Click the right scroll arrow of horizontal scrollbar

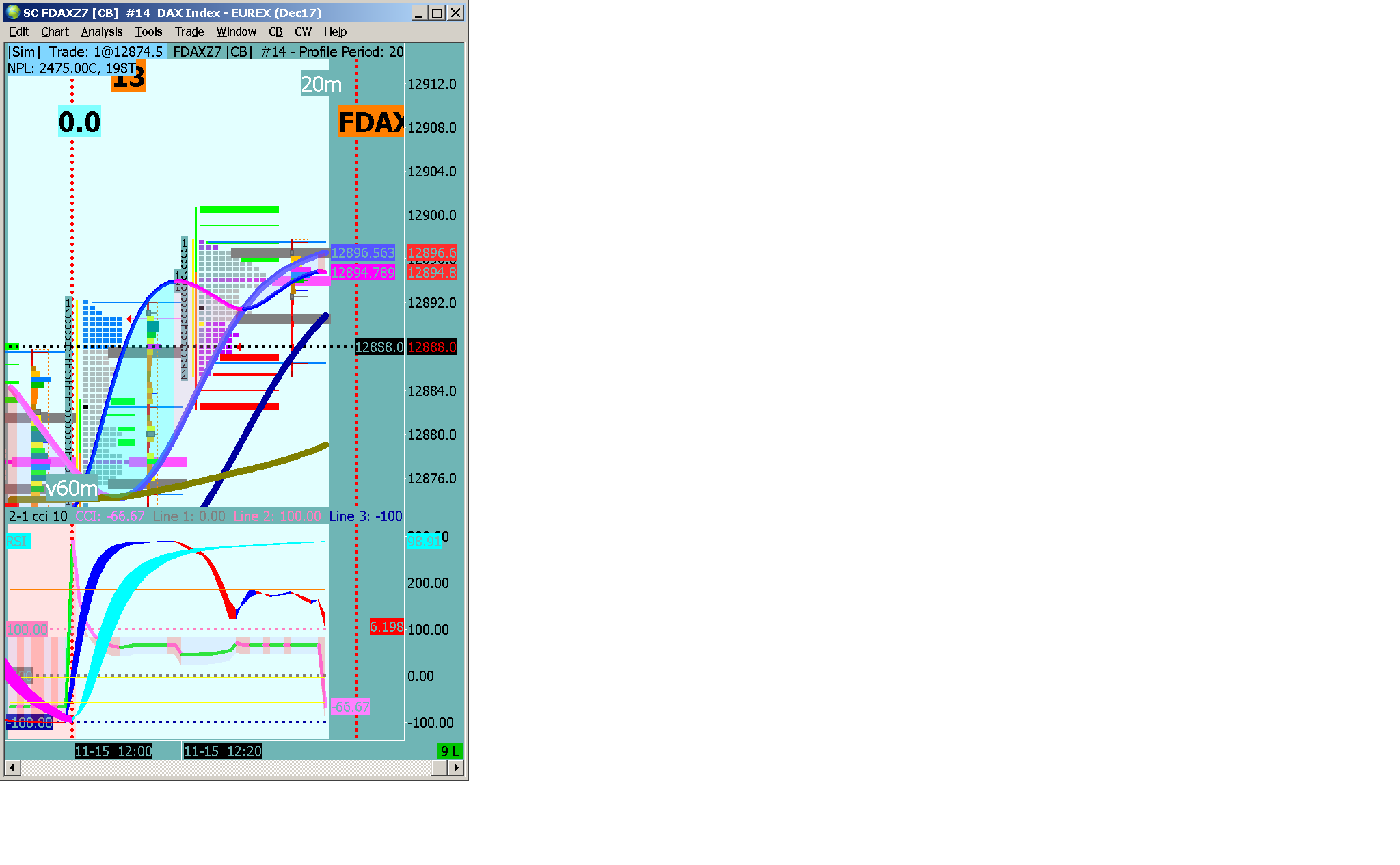[456, 768]
